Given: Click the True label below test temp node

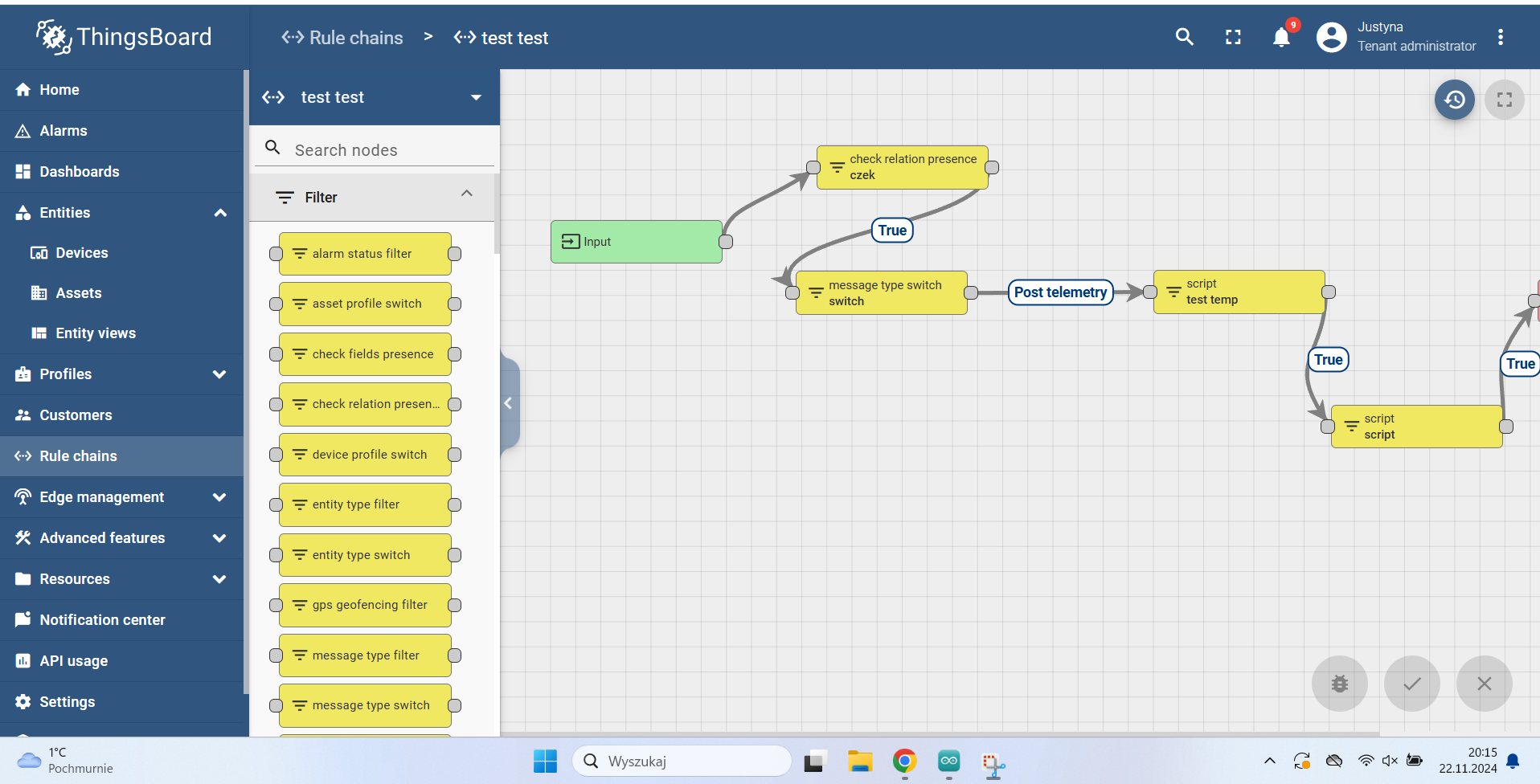Looking at the screenshot, I should [x=1328, y=360].
